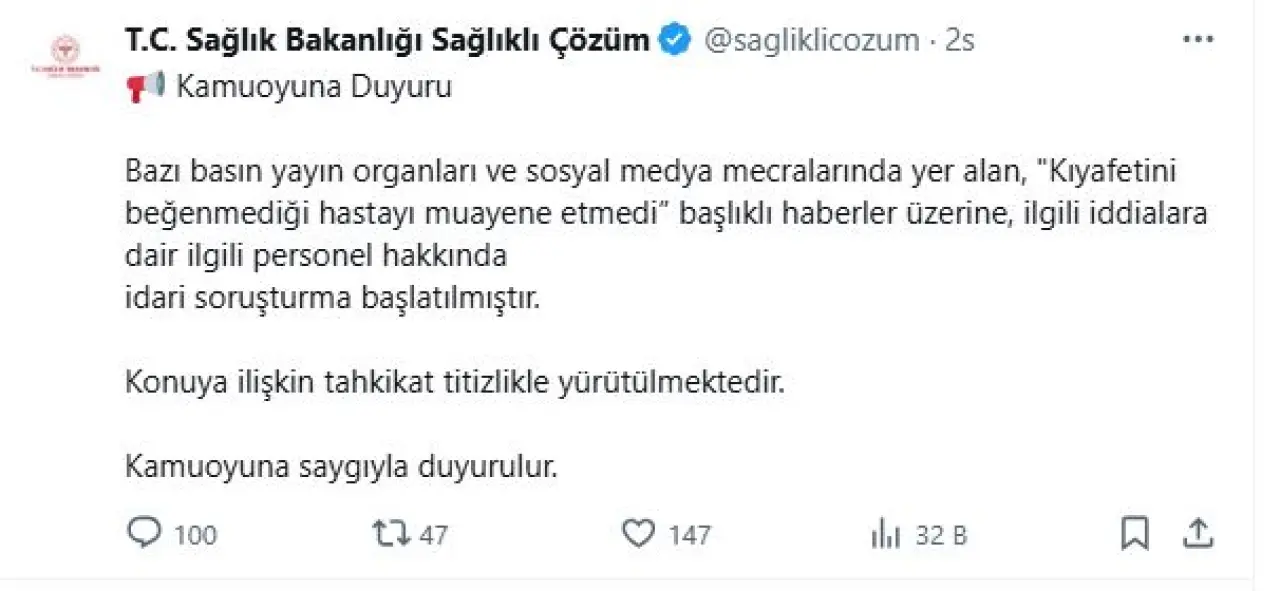
Task: Click the reply count 100
Action: [196, 536]
